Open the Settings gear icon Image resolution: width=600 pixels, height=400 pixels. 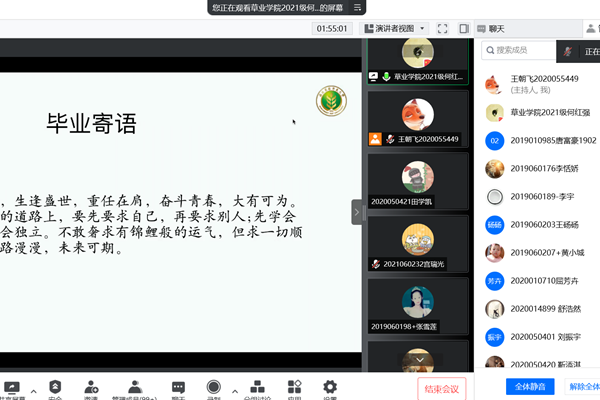coord(330,388)
